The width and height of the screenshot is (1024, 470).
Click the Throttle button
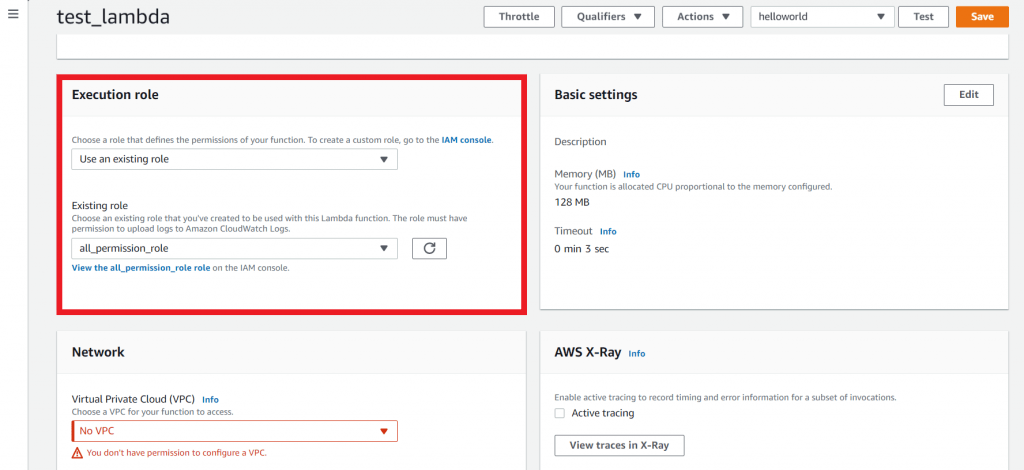tap(519, 17)
